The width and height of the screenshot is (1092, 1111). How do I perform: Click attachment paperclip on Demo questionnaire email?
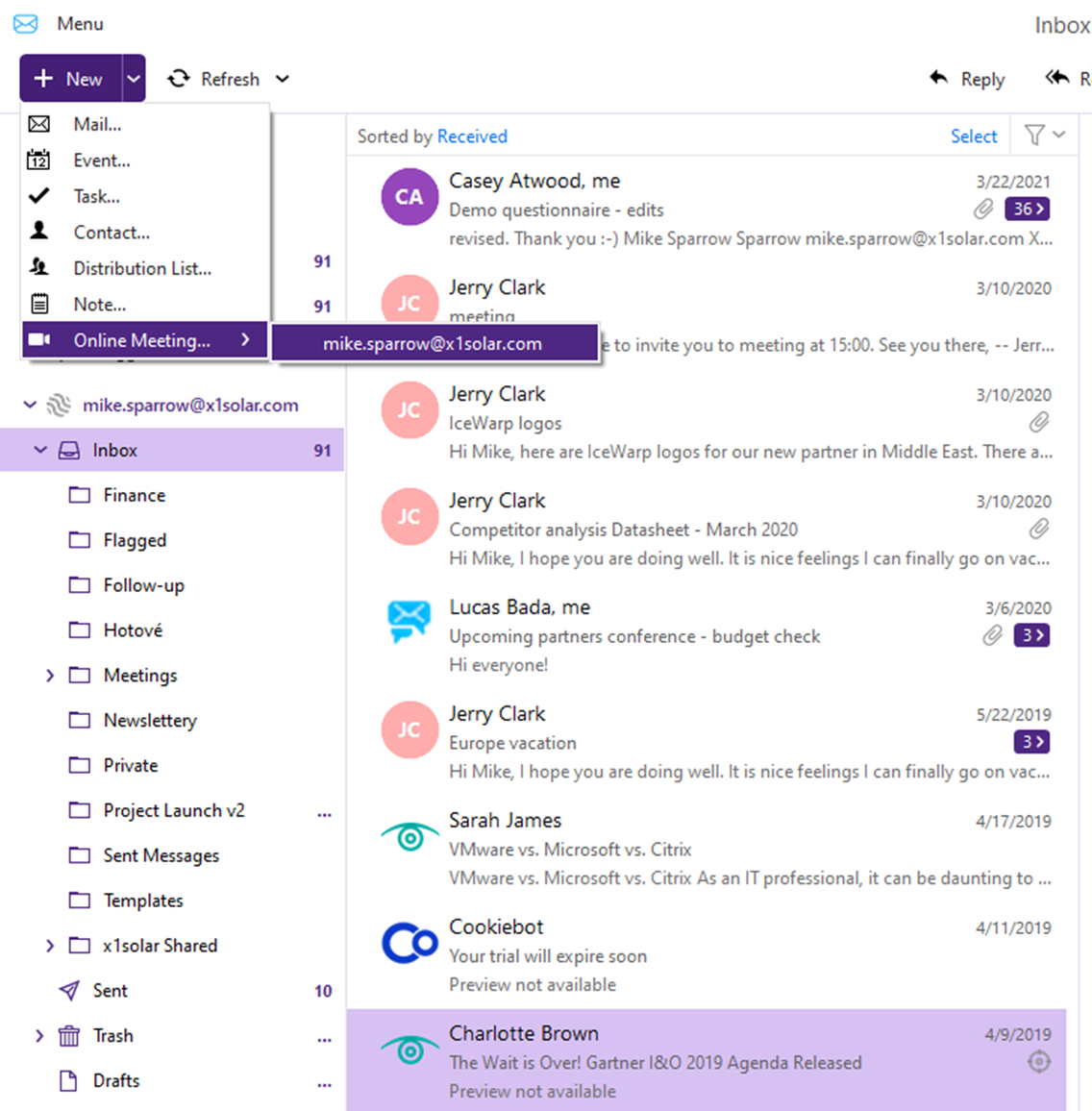click(982, 209)
